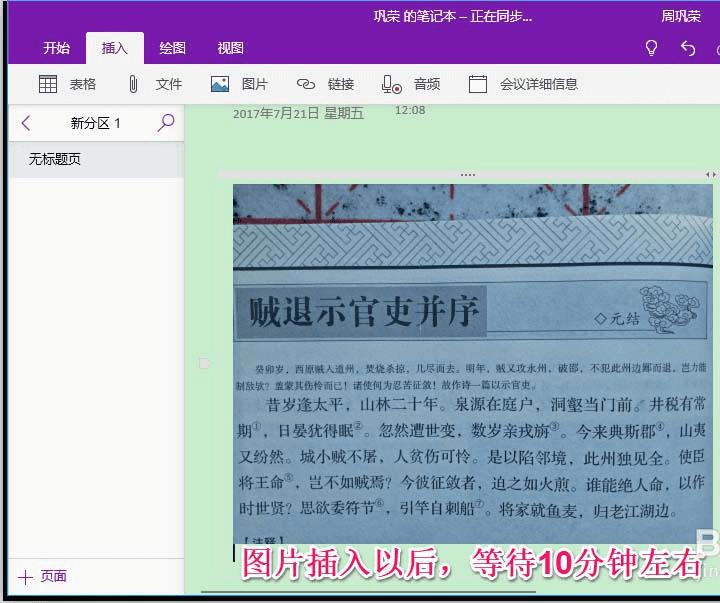Click the 链接 label in the ribbon
Screen dimensions: 720x603
[x=341, y=84]
